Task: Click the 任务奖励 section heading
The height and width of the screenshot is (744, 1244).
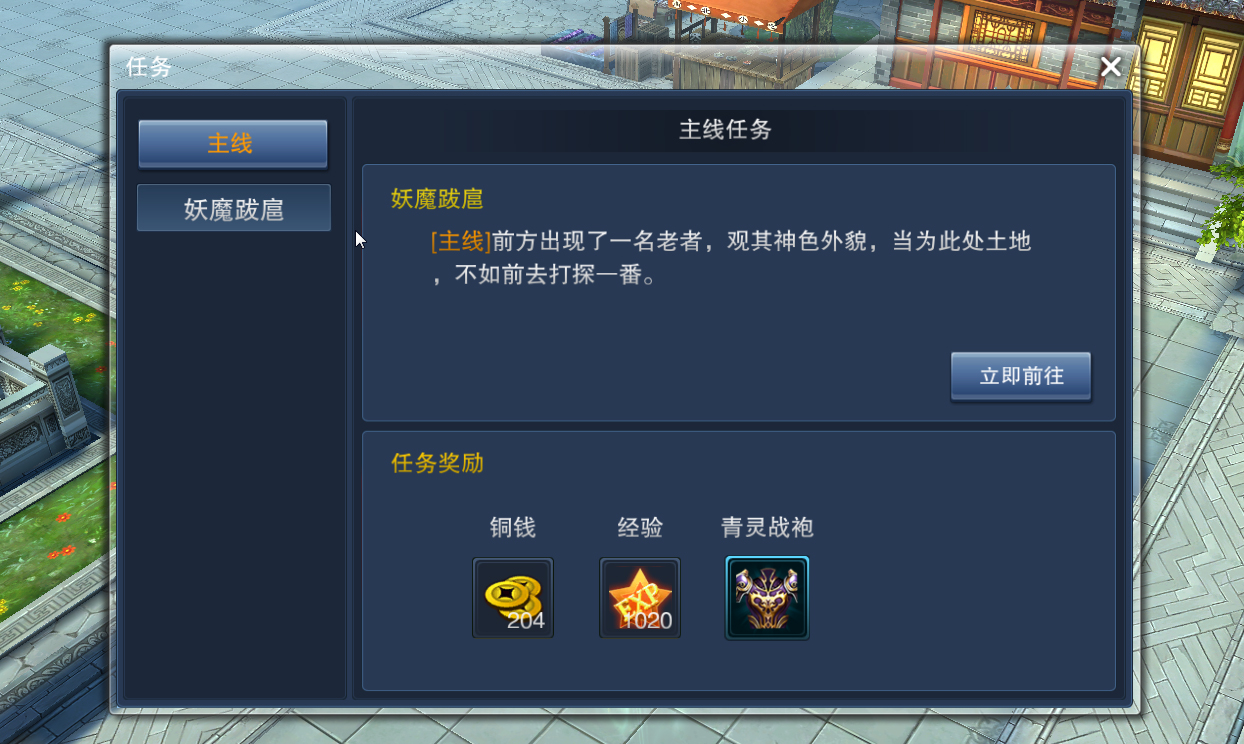Action: tap(437, 463)
